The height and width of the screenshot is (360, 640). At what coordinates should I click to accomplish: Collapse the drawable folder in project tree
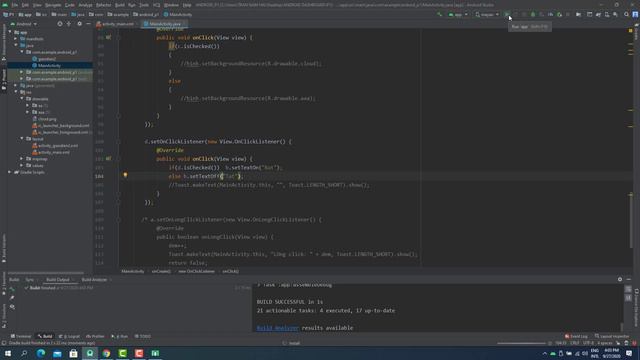point(22,98)
